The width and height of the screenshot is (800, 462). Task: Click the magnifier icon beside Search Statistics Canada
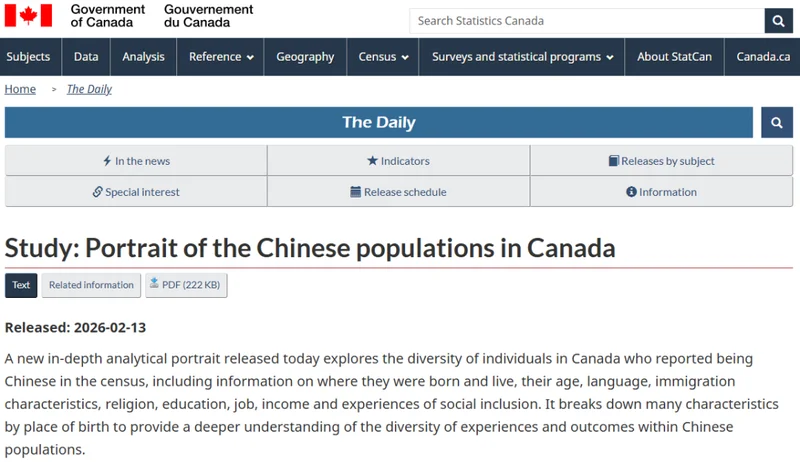[x=778, y=20]
